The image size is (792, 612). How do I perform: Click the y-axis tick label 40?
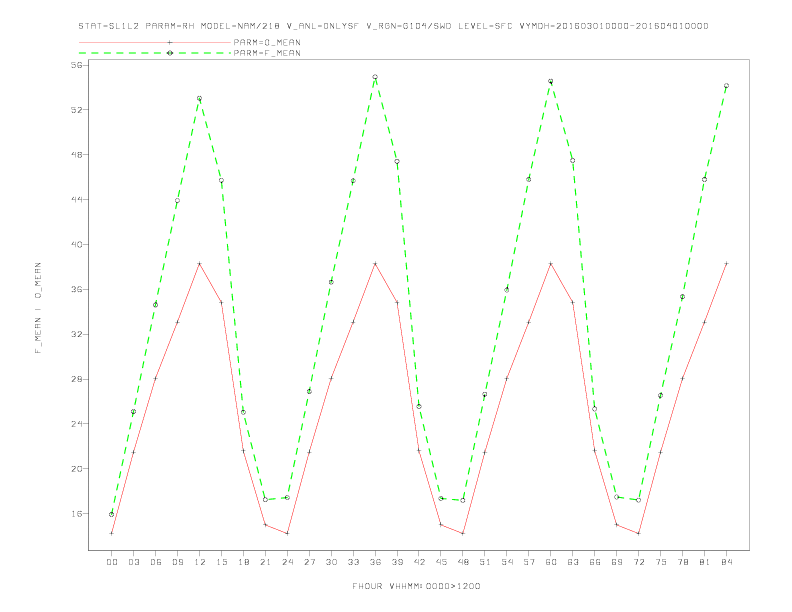pyautogui.click(x=77, y=244)
